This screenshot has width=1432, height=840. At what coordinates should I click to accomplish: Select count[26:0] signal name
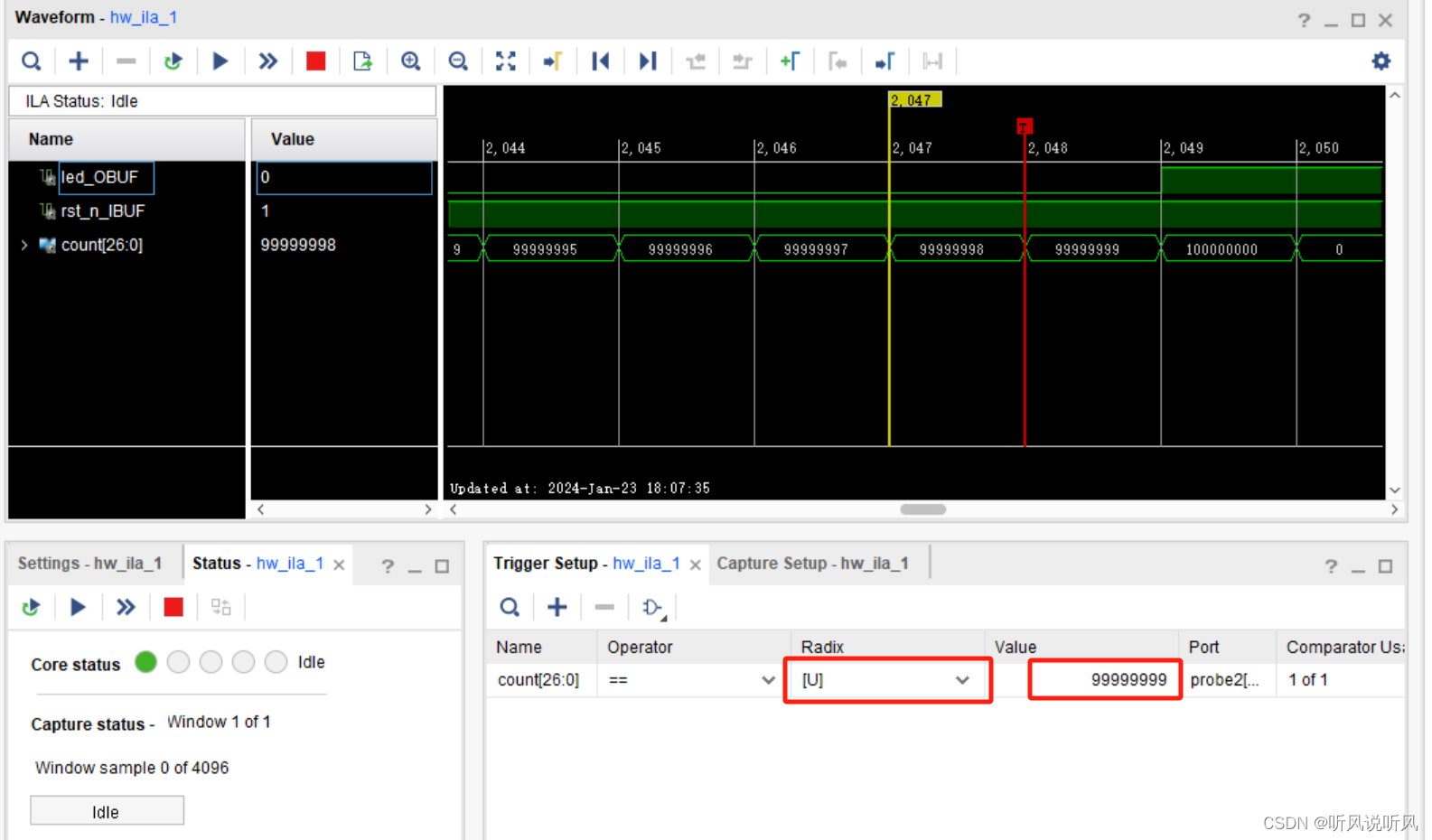coord(101,245)
